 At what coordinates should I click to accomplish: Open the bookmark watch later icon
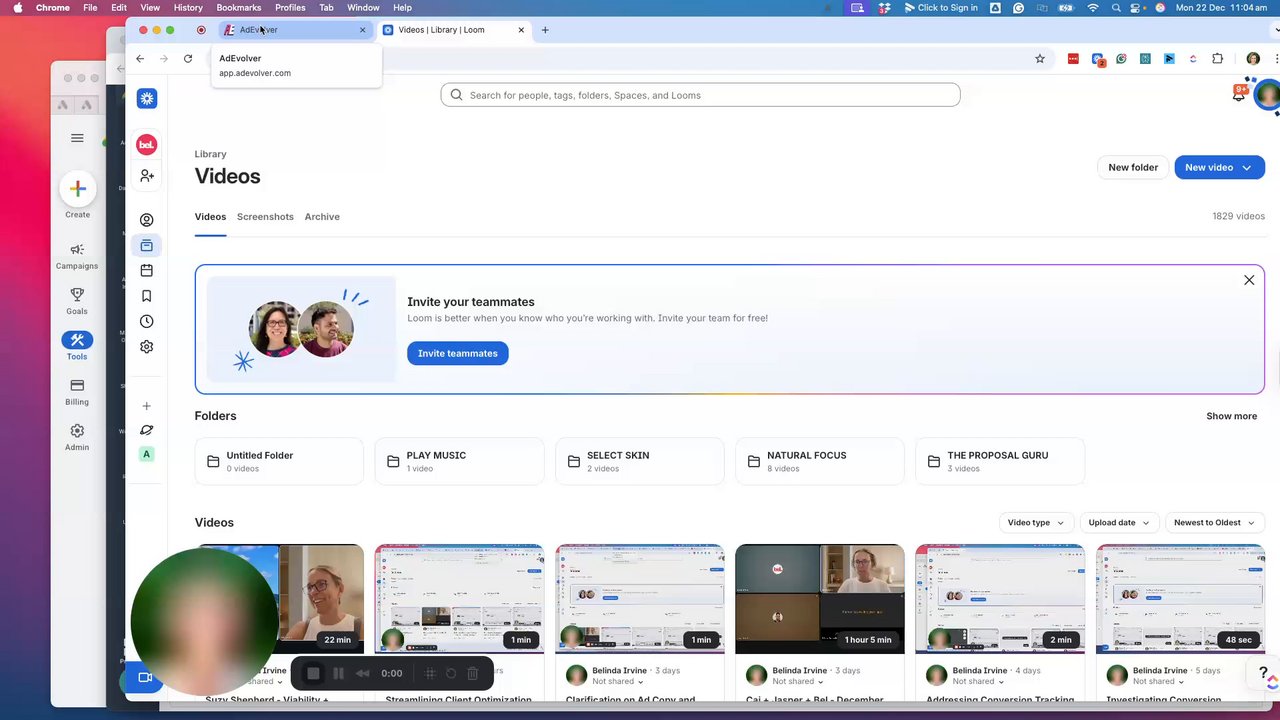[x=147, y=296]
